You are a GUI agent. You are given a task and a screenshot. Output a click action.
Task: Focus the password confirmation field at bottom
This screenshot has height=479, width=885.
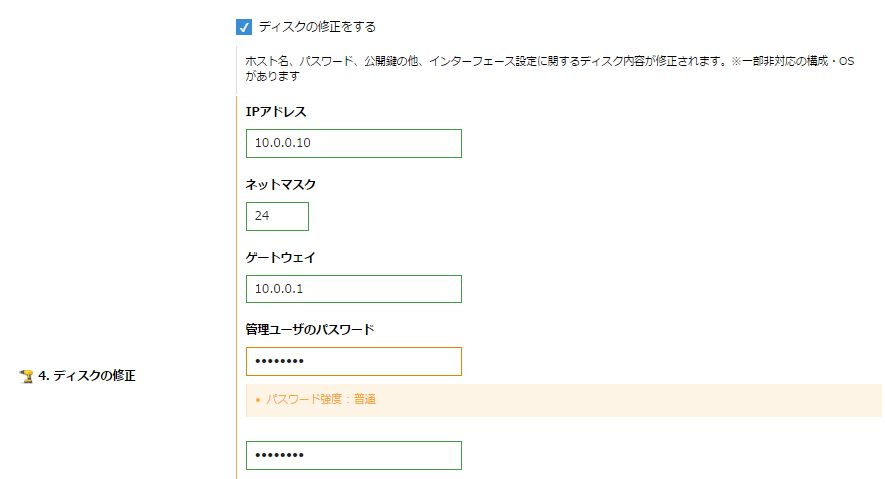[353, 455]
